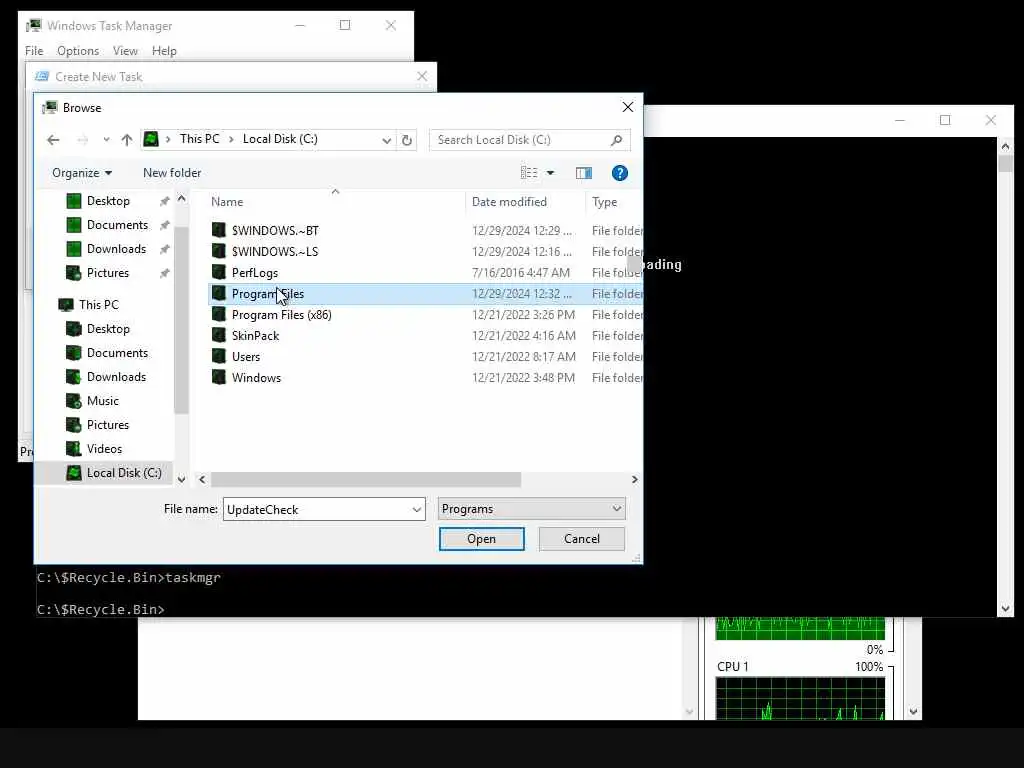This screenshot has height=768, width=1024.
Task: Open the Options menu in Task Manager
Action: (x=78, y=51)
